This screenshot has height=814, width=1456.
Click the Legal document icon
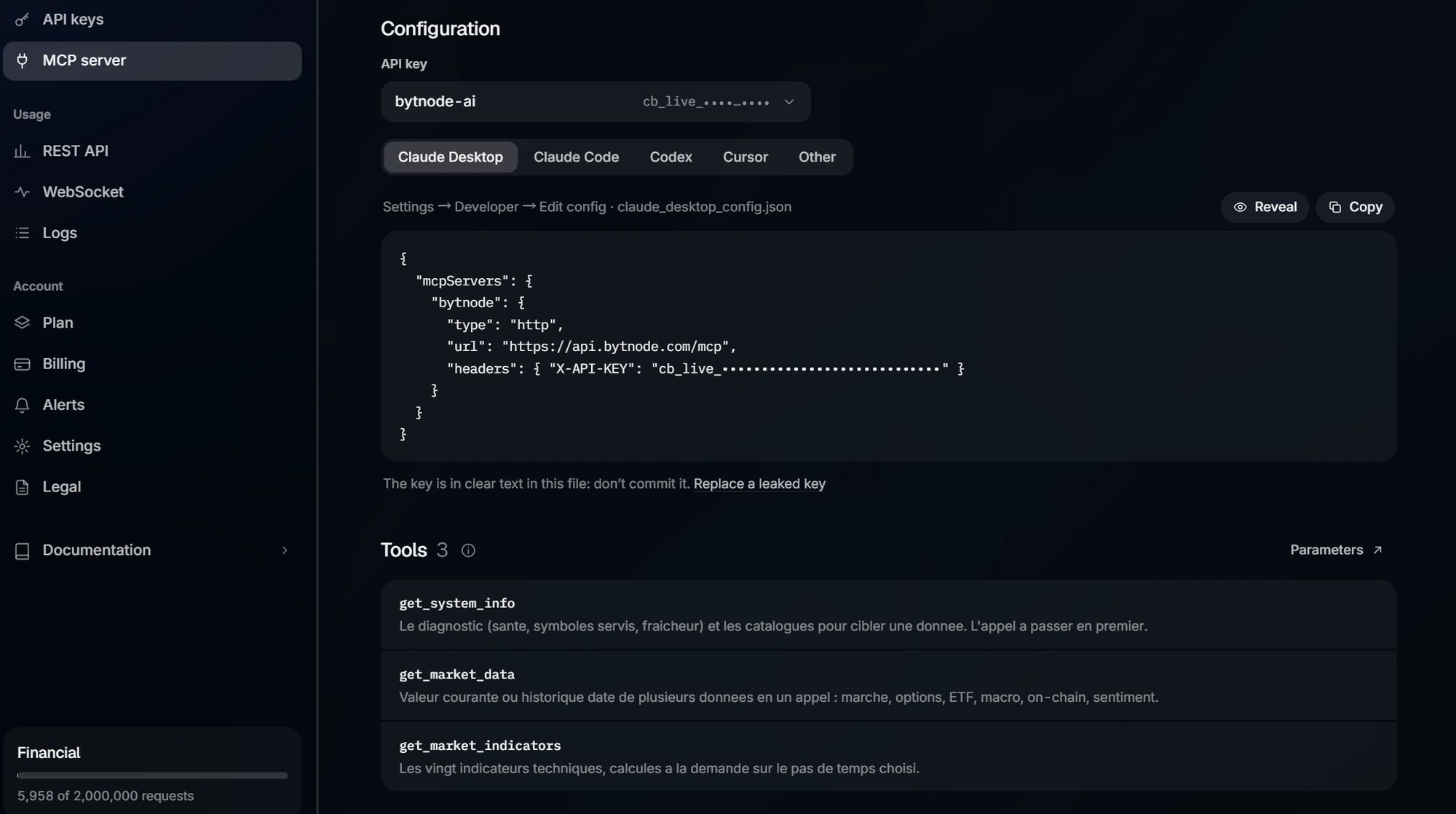[22, 487]
